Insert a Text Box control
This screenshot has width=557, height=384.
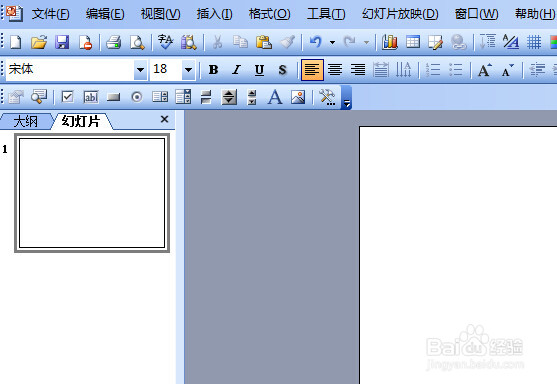pos(91,97)
